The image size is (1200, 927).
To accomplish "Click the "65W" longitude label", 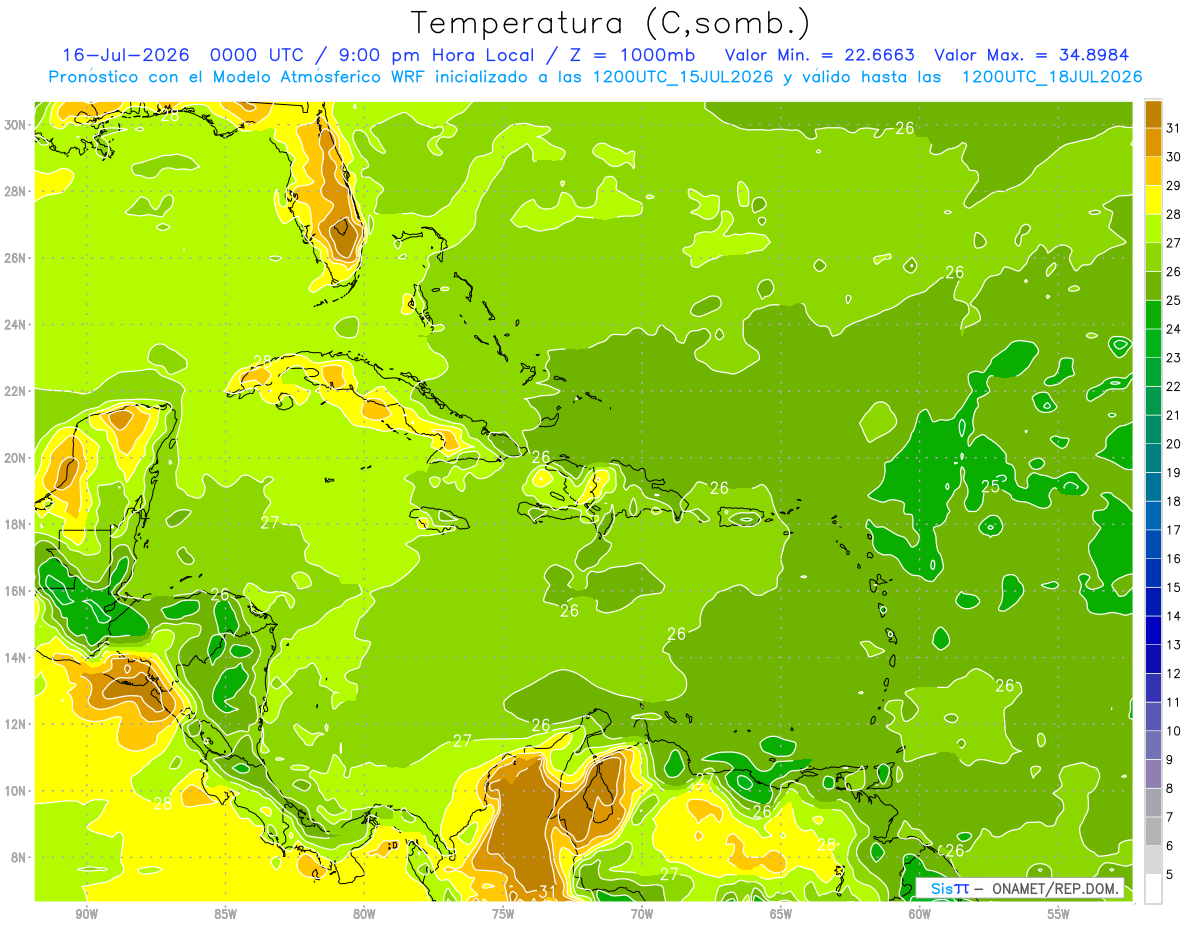I will tap(781, 914).
